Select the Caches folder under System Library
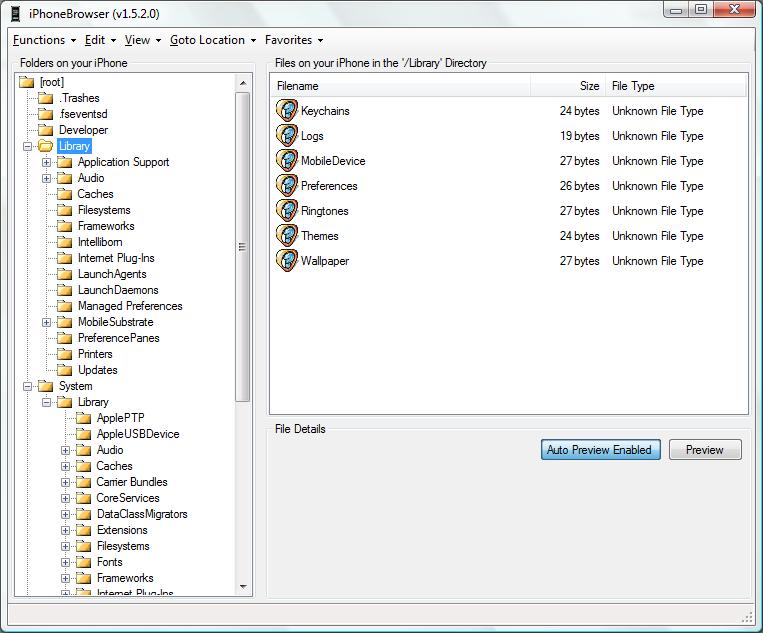 tap(114, 466)
